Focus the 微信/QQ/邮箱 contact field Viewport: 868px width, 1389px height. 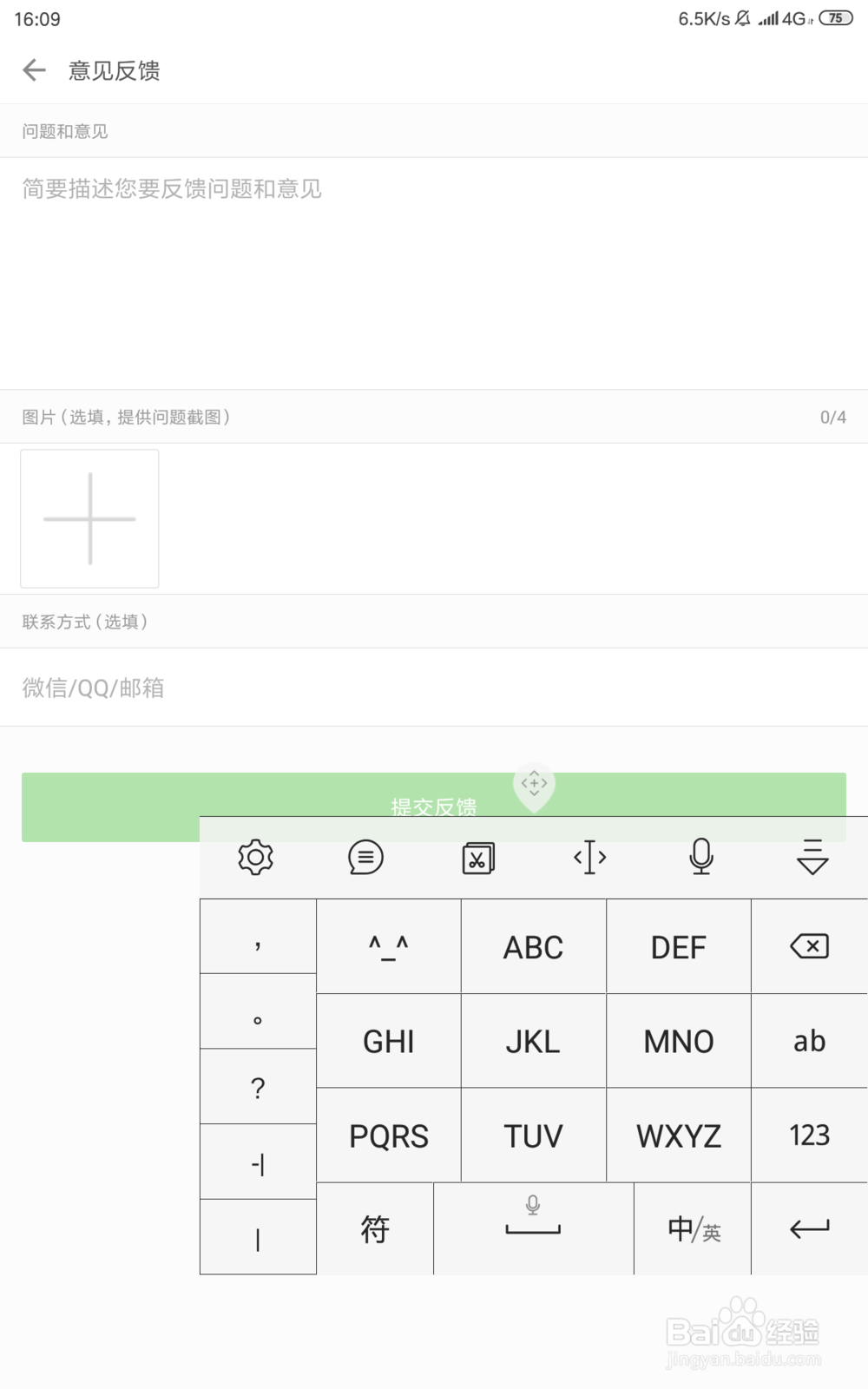434,688
